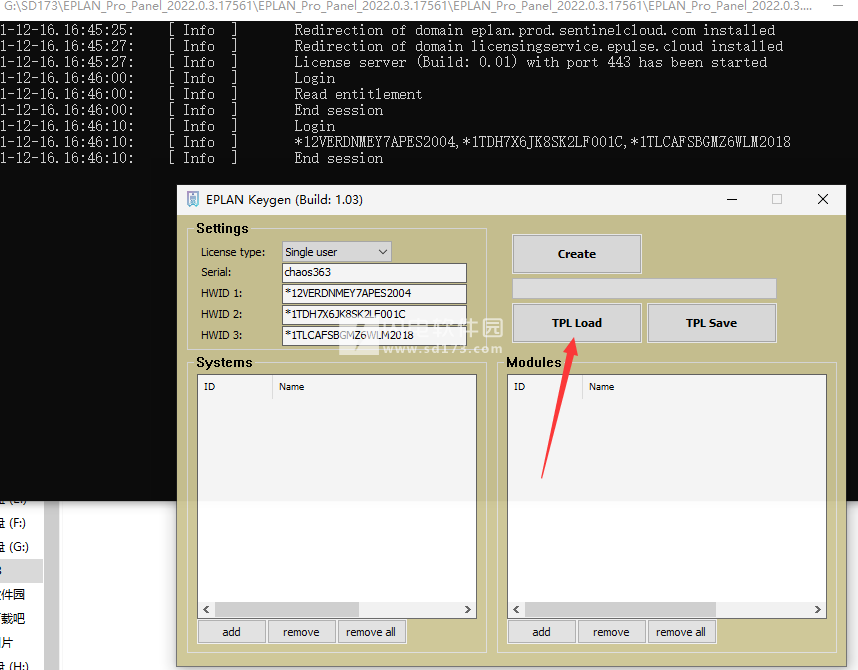Screen dimensions: 858x670
Task: Click the ID column header in Systems
Action: point(235,386)
